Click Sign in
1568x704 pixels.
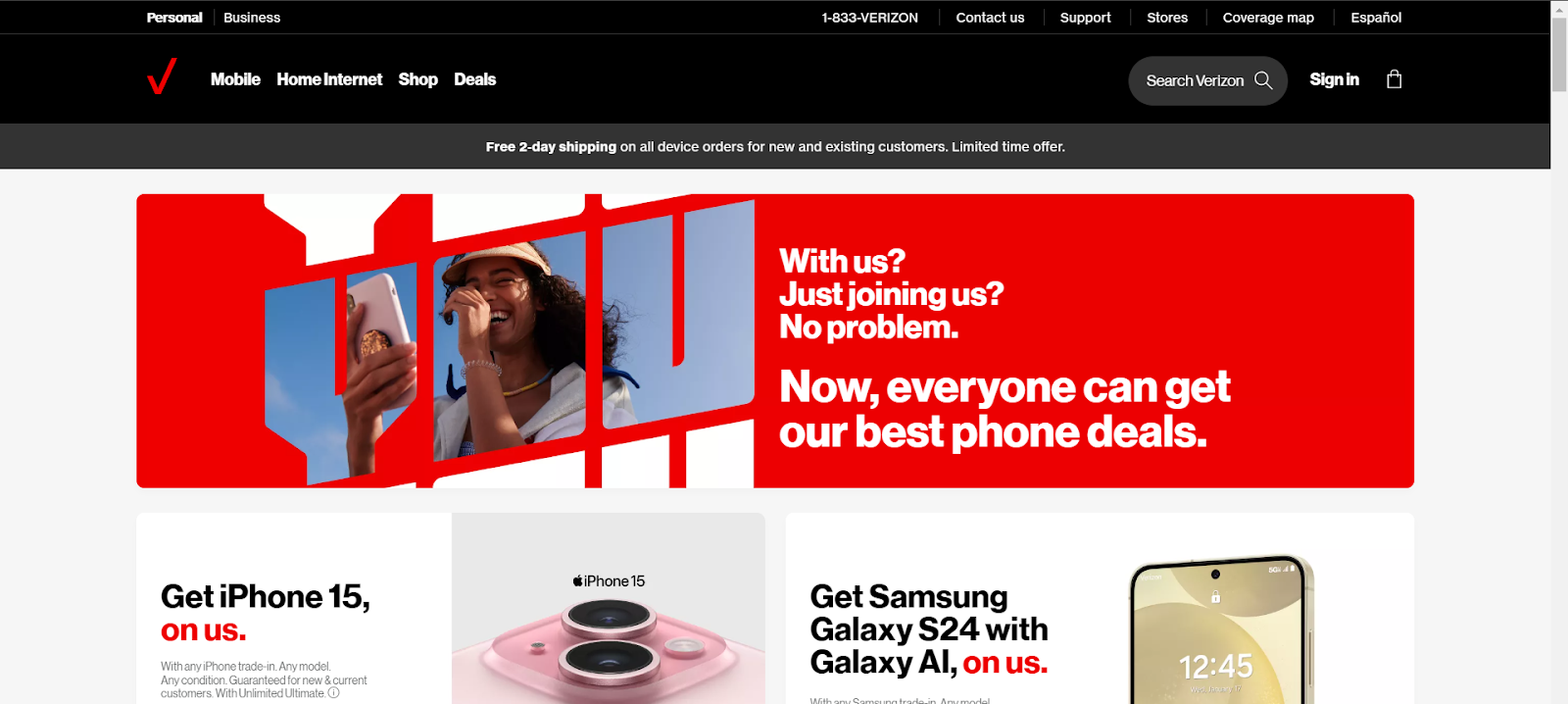coord(1334,79)
